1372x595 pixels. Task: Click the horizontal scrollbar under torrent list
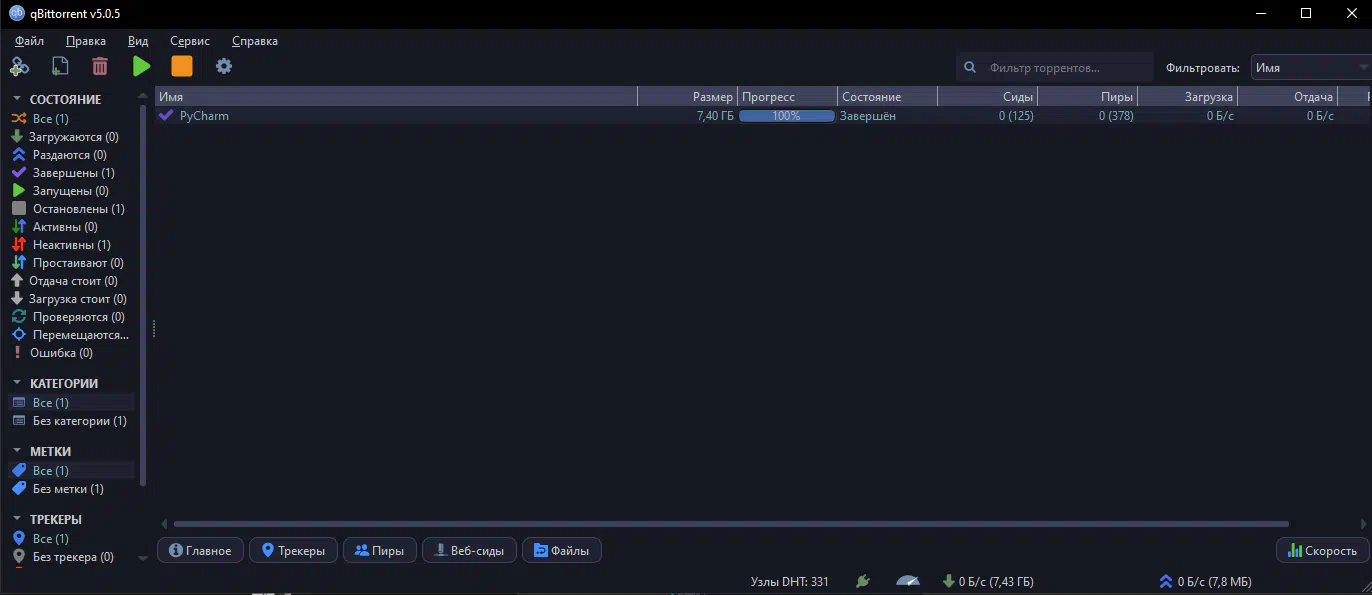[731, 524]
